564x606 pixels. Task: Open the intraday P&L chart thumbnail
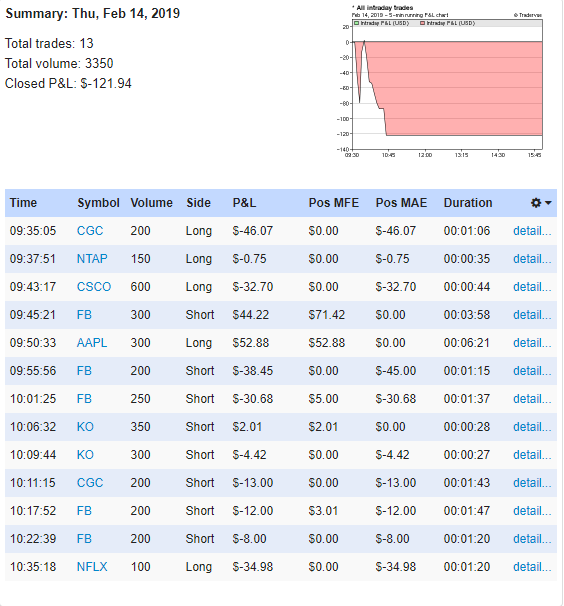(x=440, y=82)
